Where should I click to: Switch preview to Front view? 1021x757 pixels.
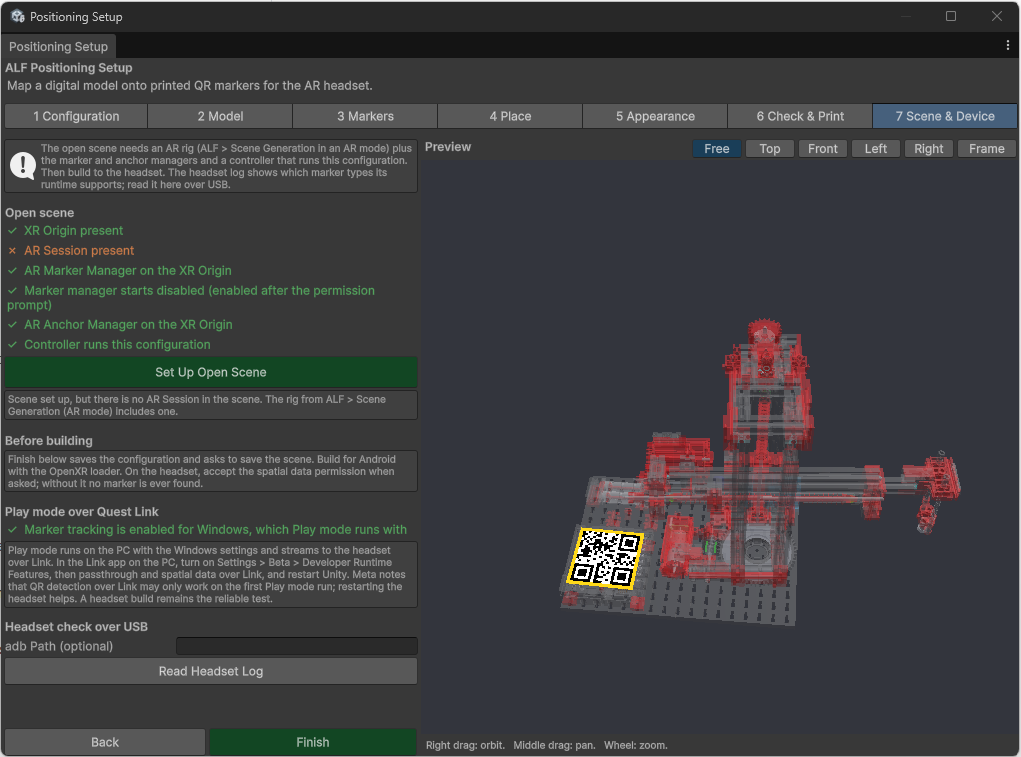click(822, 148)
